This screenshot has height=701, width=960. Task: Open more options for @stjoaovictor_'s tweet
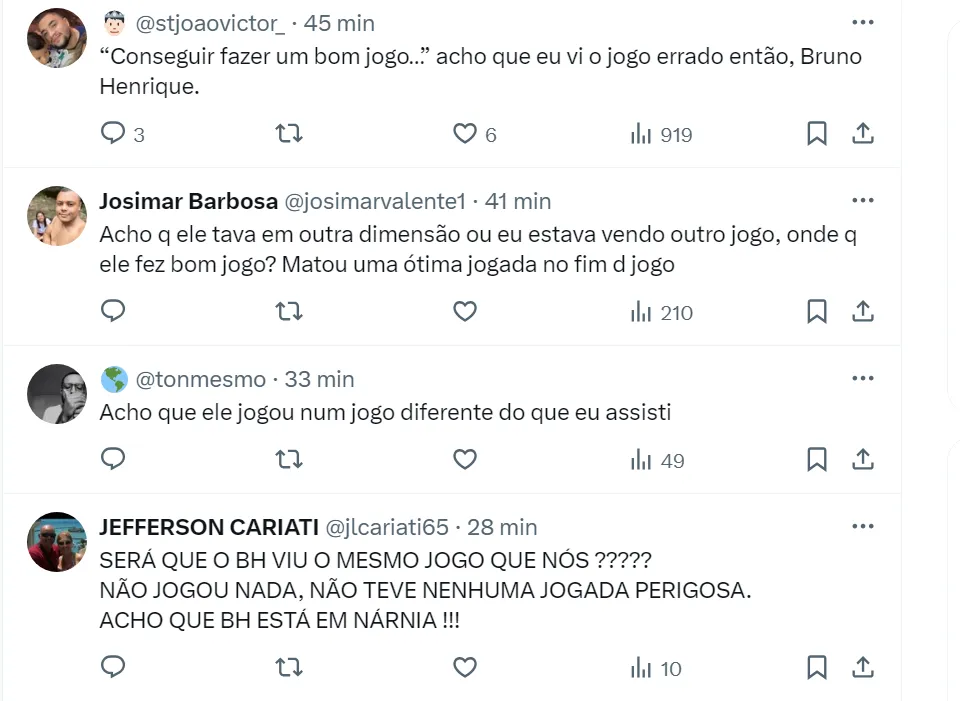(863, 22)
